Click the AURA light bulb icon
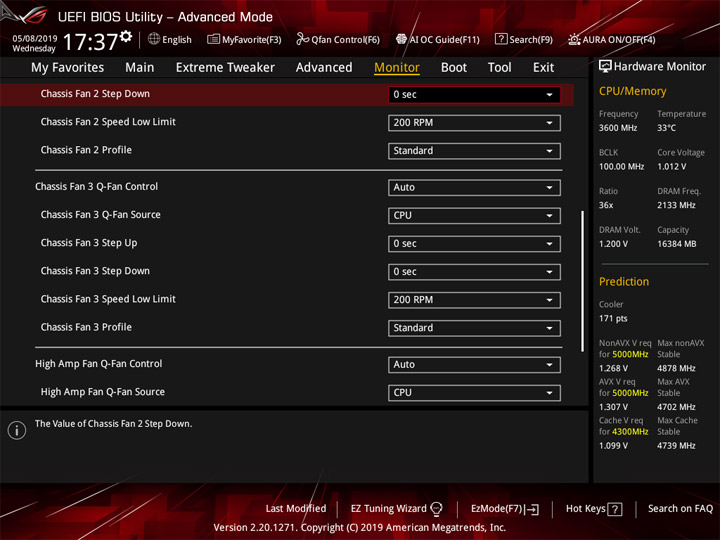The image size is (720, 540). (574, 39)
